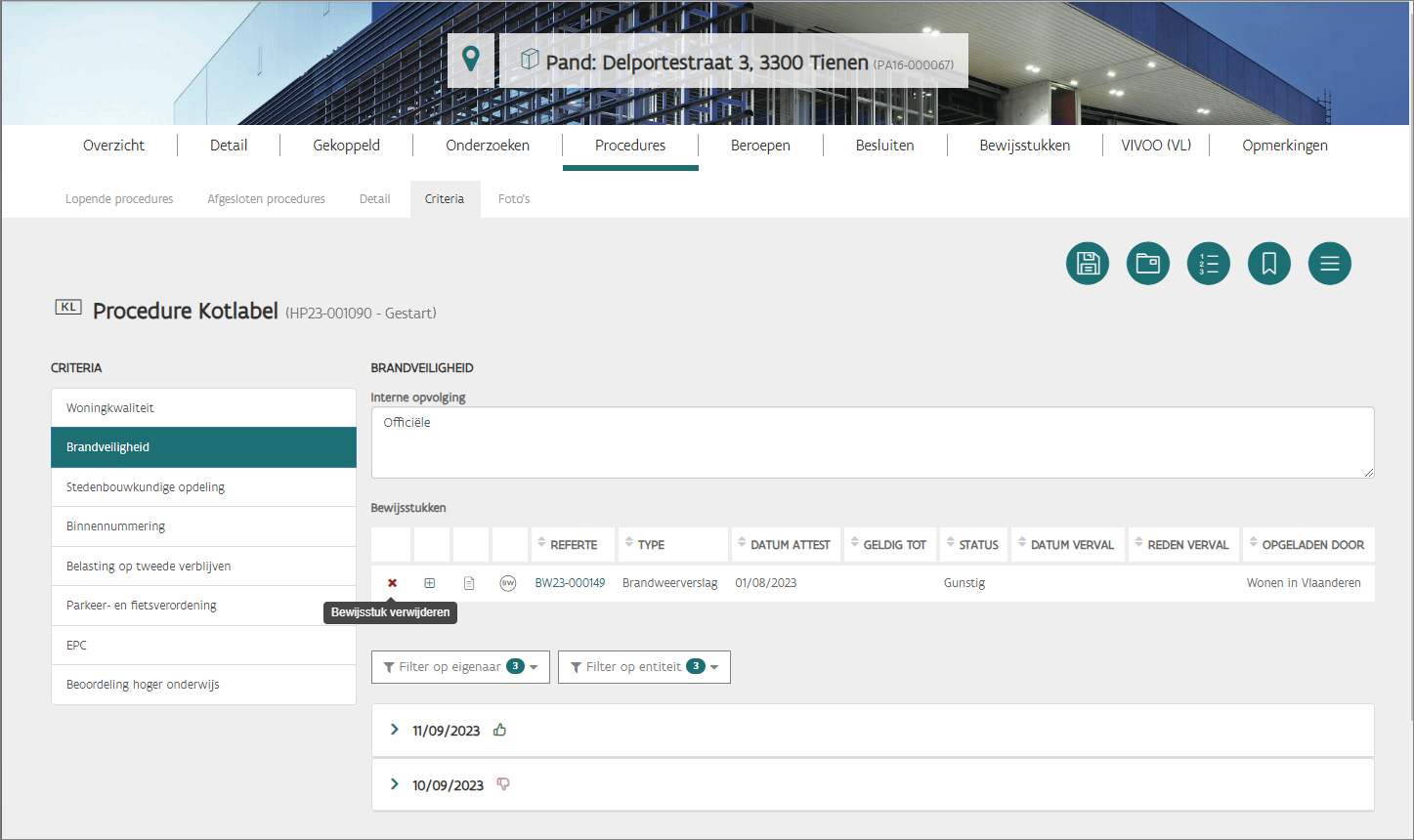
Task: Click the bookmark icon button
Action: click(x=1269, y=264)
